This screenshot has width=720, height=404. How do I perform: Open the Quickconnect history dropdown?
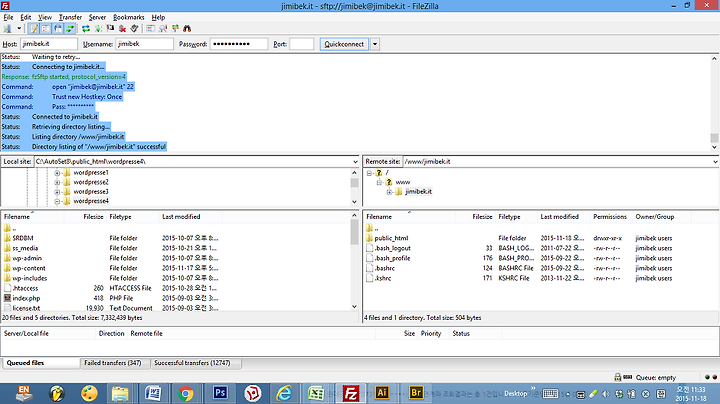click(375, 44)
